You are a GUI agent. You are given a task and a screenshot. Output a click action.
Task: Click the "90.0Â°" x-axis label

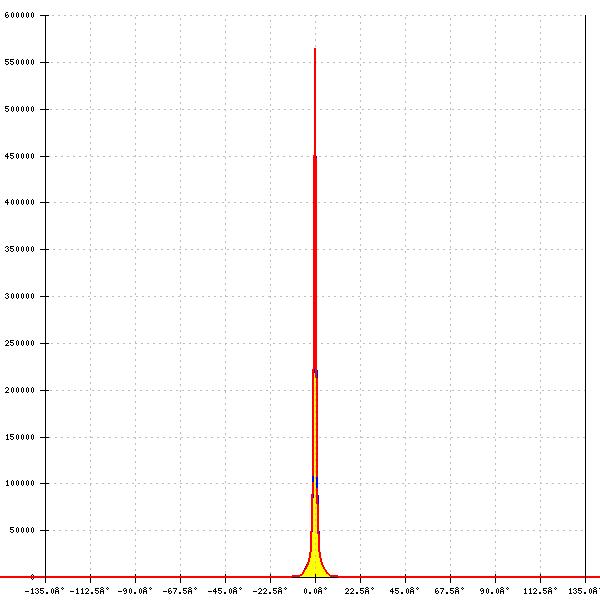494,591
